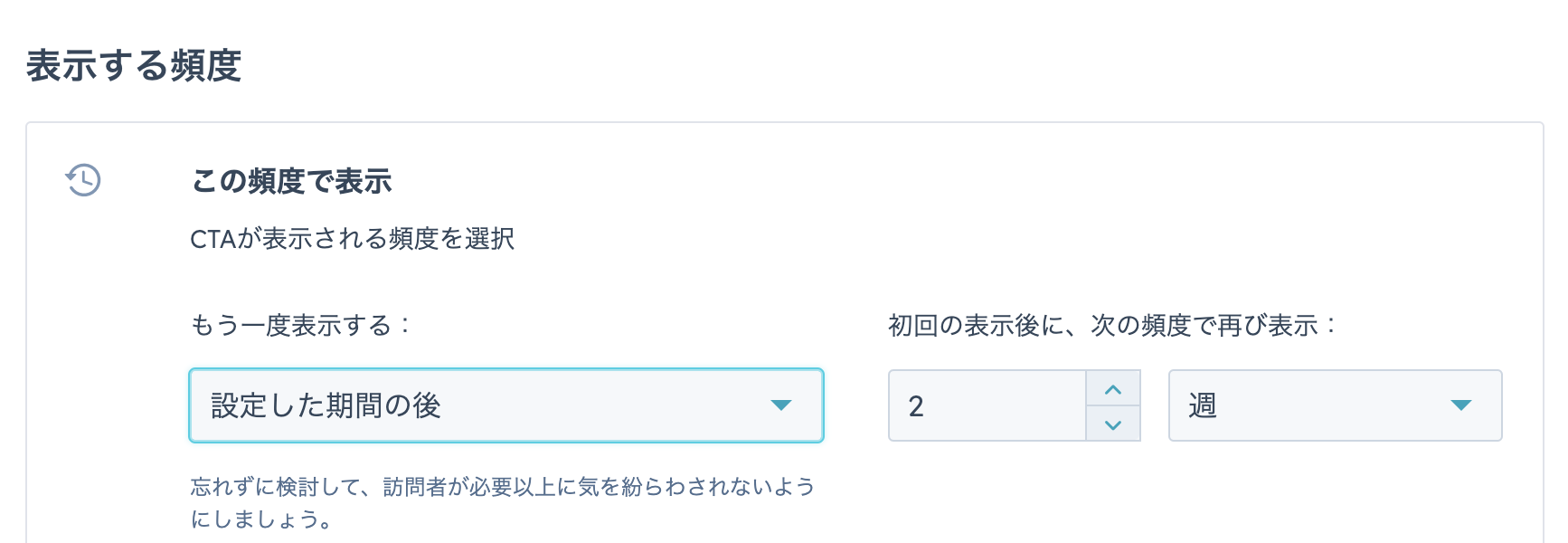
Task: Click the 表示する頻度 section heading
Action: [134, 65]
